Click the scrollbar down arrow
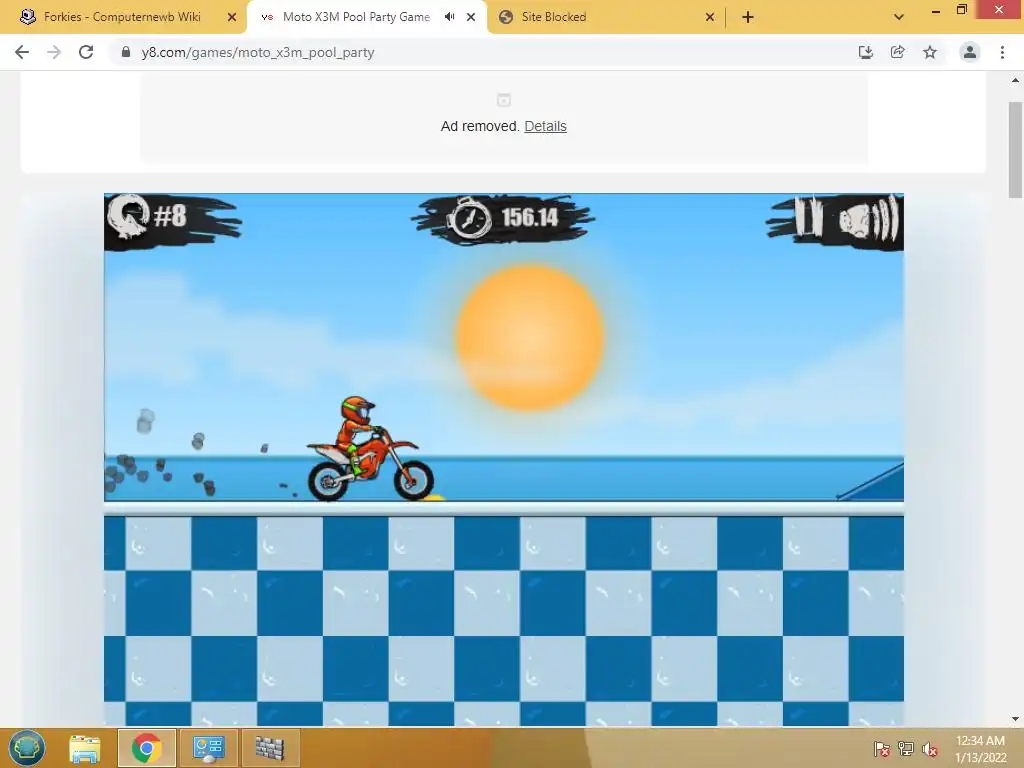This screenshot has height=768, width=1024. 1015,719
